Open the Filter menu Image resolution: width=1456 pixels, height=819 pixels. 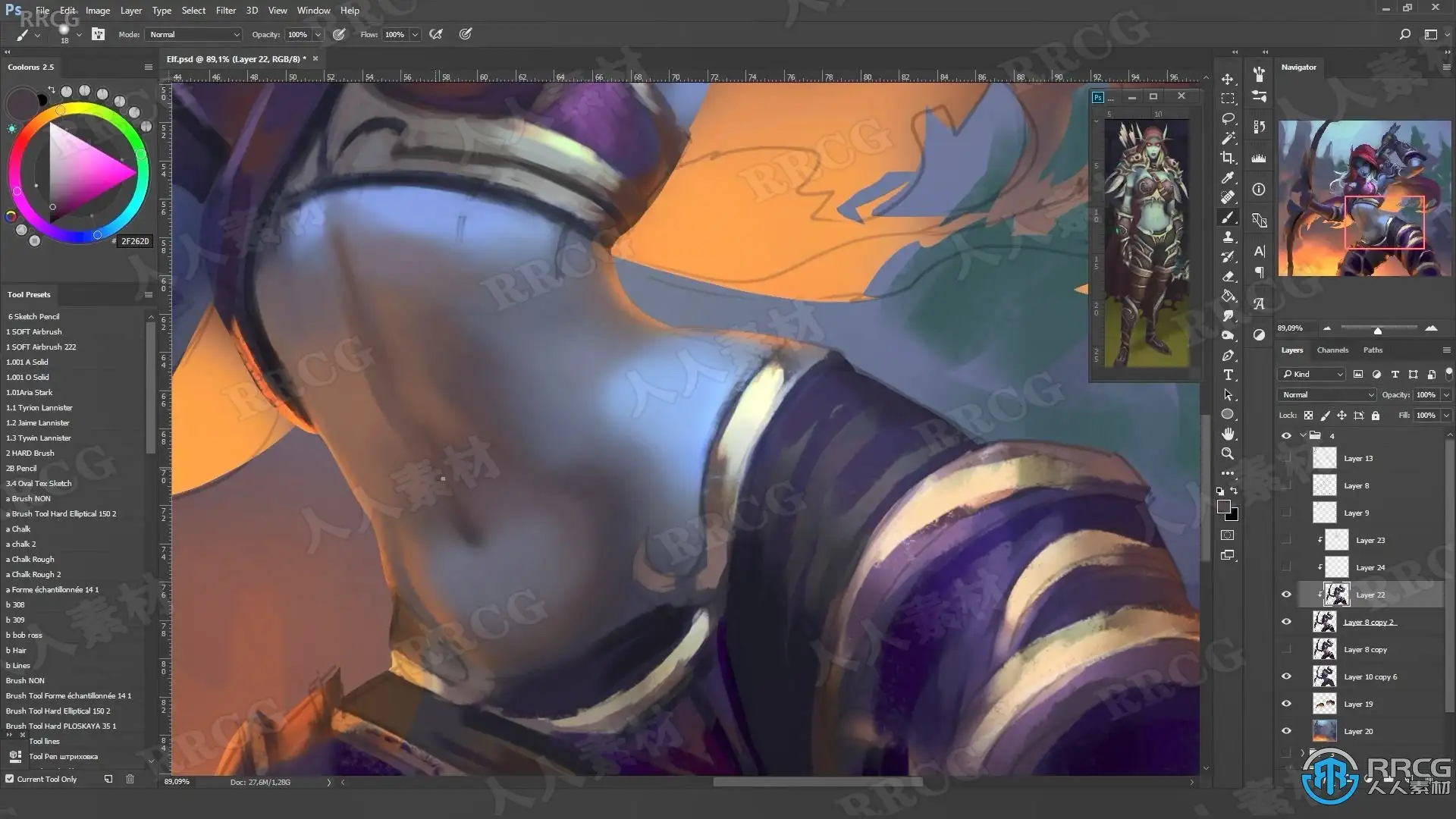(x=226, y=11)
